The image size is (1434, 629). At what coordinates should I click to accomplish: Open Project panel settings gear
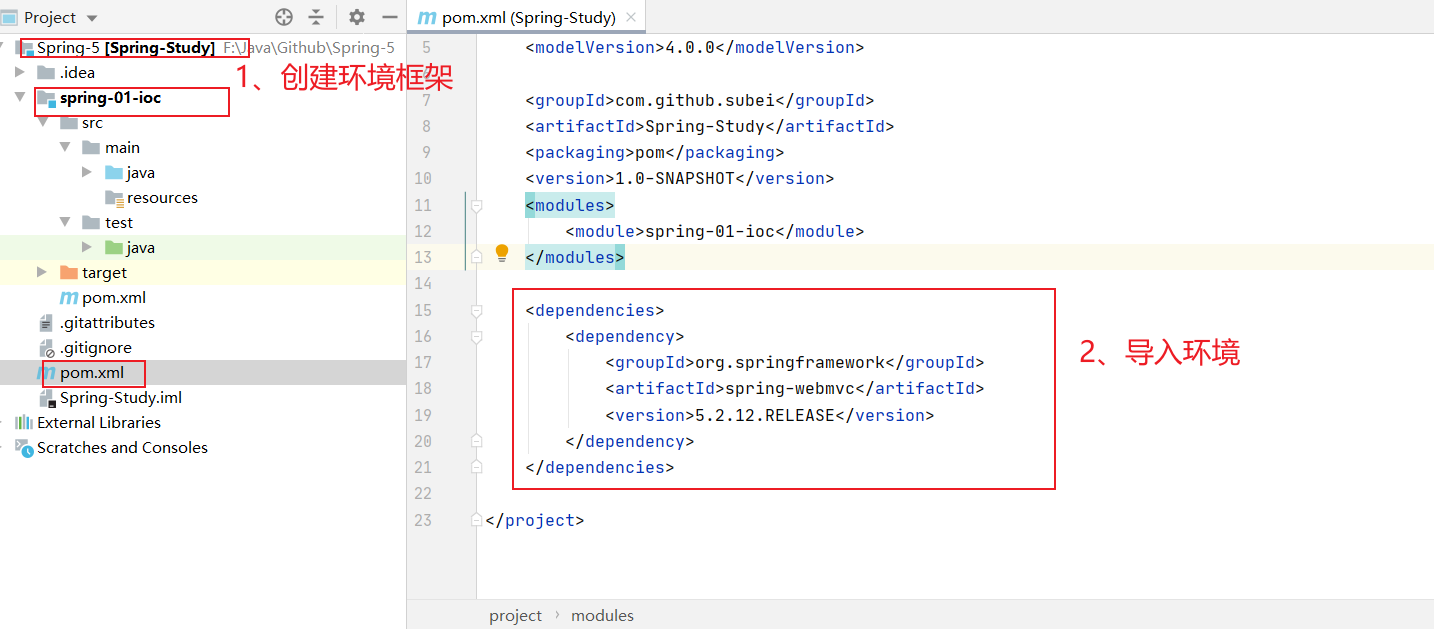pos(357,17)
